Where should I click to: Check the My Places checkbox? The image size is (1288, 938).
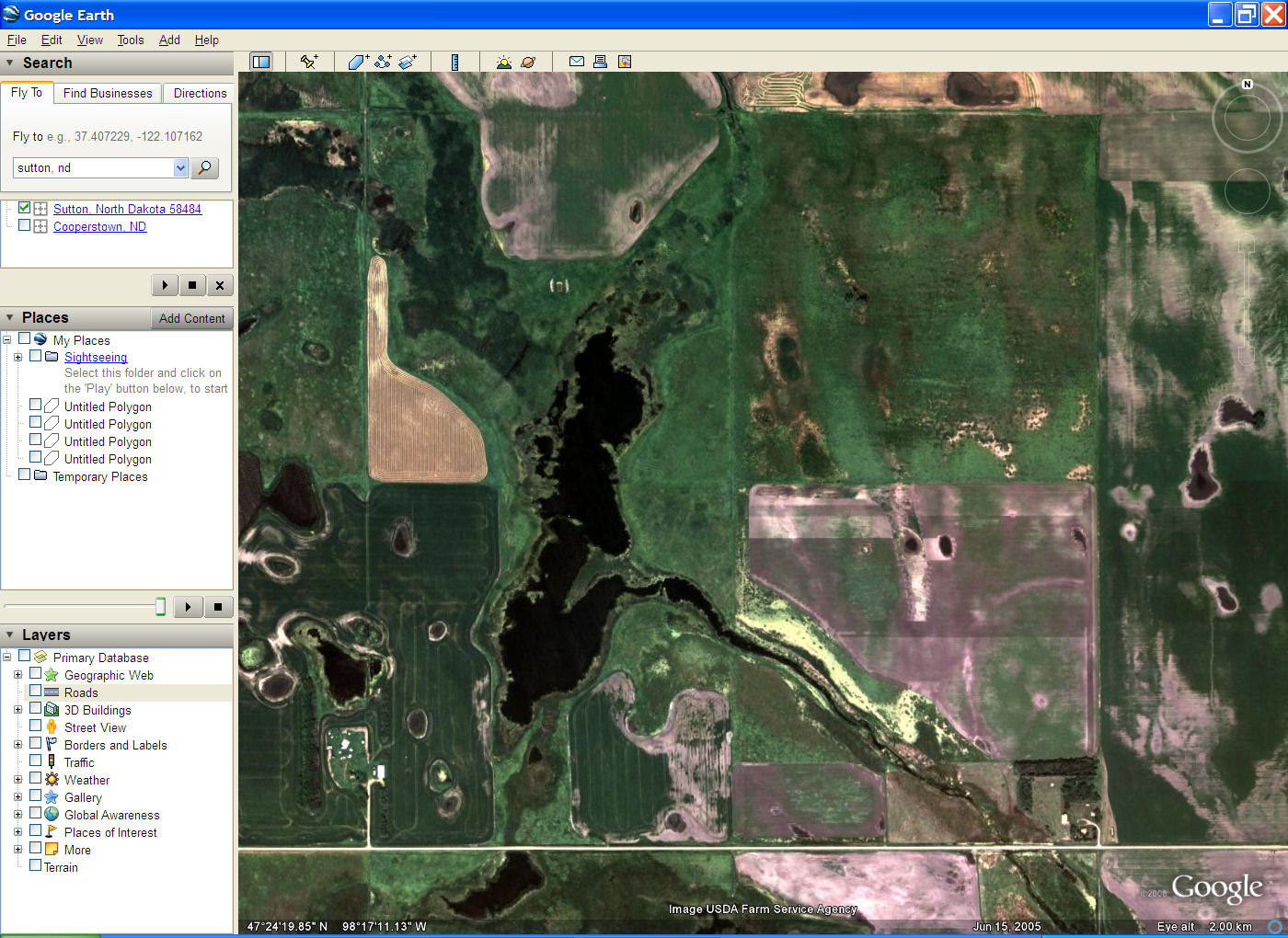[x=25, y=338]
